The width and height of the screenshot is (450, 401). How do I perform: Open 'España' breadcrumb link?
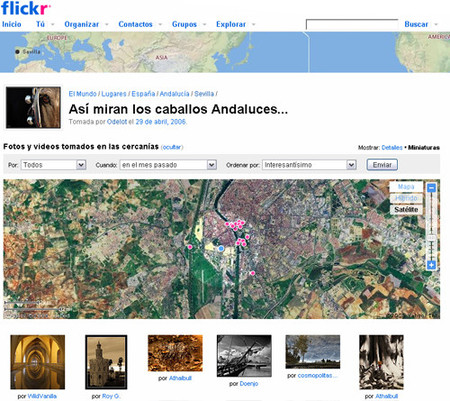143,94
